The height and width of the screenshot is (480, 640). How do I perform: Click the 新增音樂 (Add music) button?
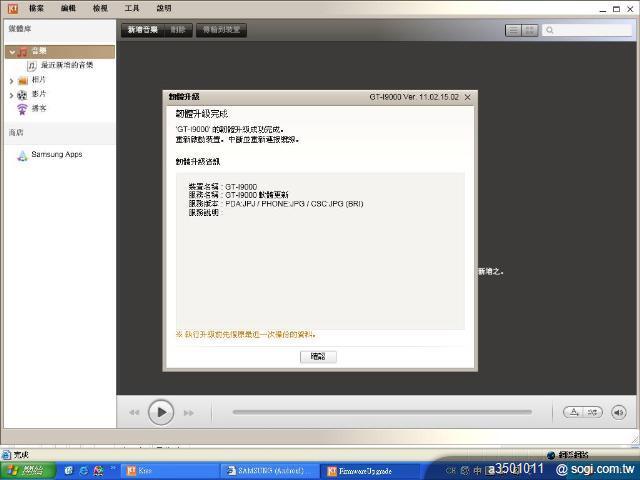(x=142, y=31)
